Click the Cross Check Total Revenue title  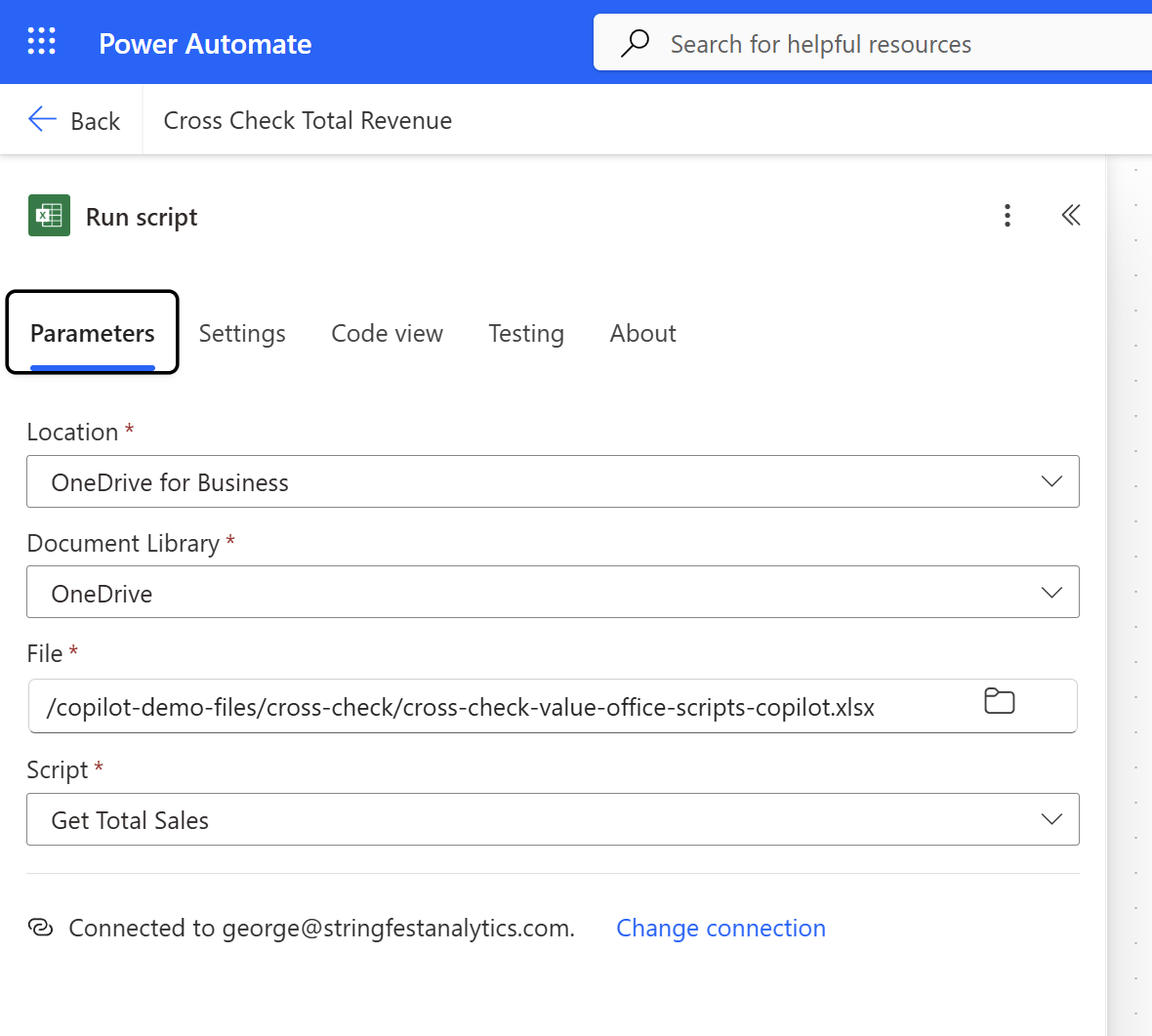(308, 119)
